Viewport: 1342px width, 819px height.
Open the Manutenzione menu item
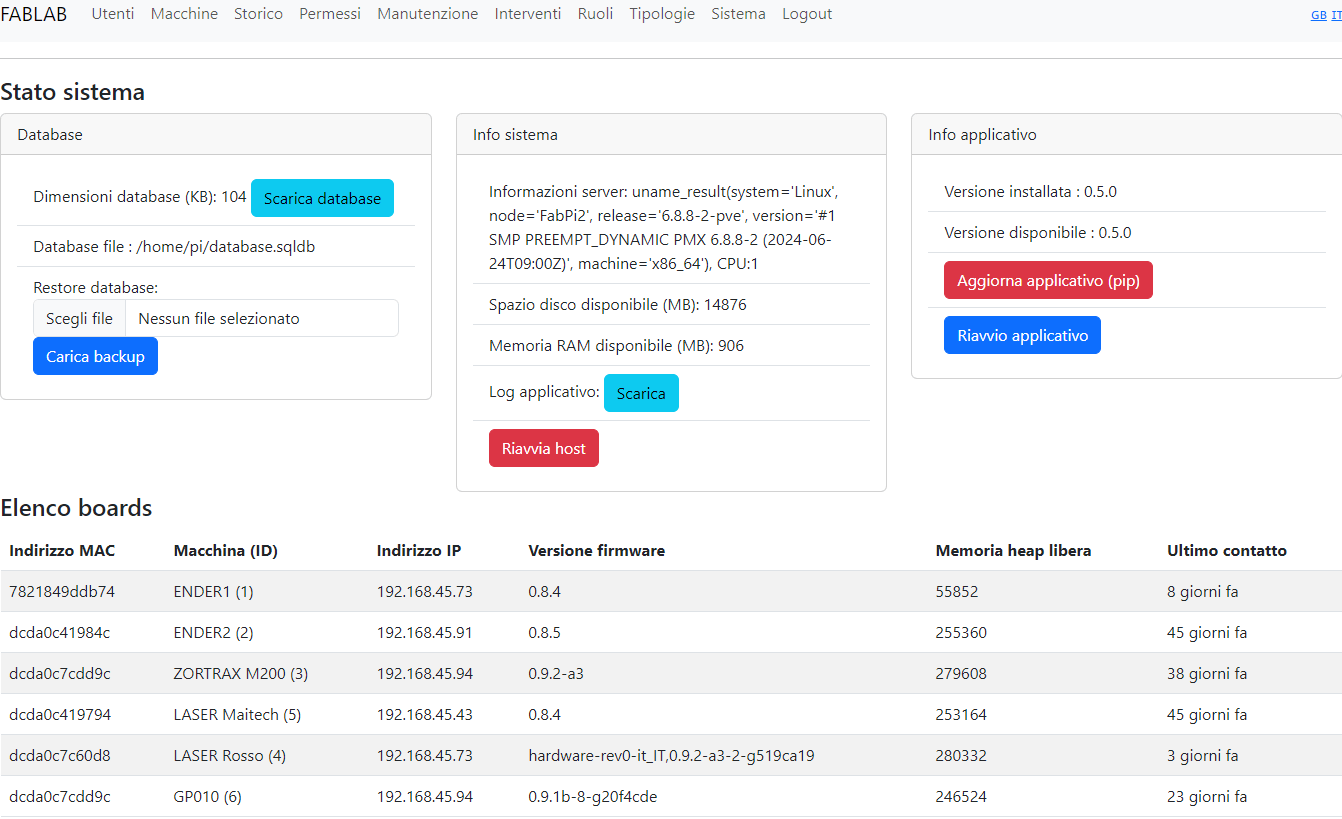[428, 14]
